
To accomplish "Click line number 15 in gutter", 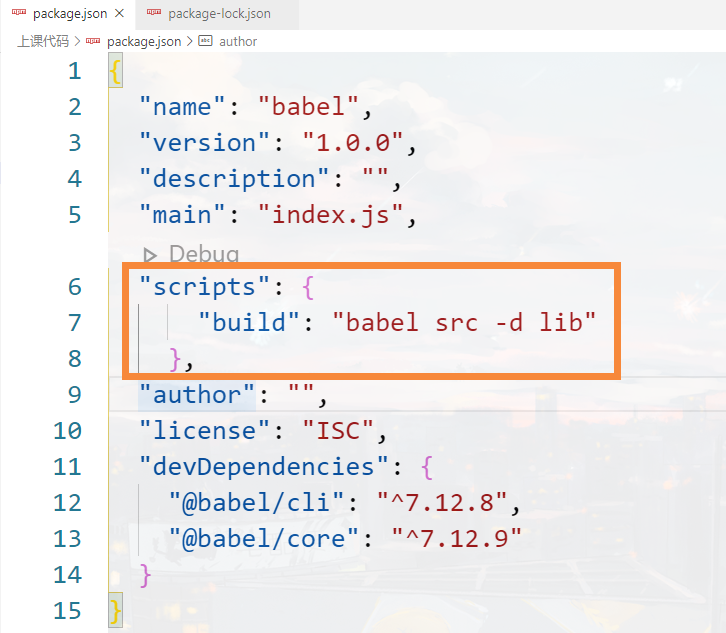I will [x=68, y=611].
